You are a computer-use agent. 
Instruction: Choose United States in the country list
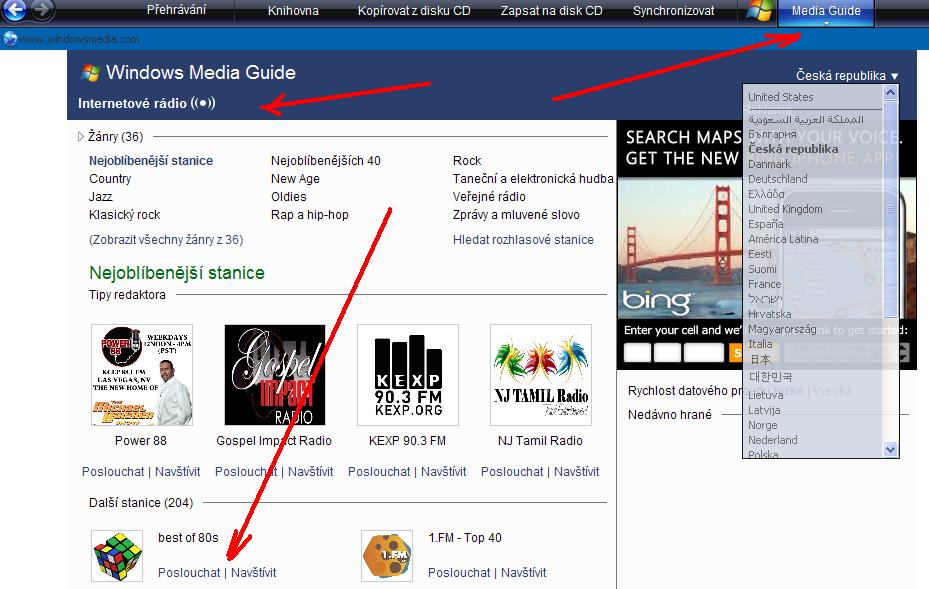click(780, 97)
